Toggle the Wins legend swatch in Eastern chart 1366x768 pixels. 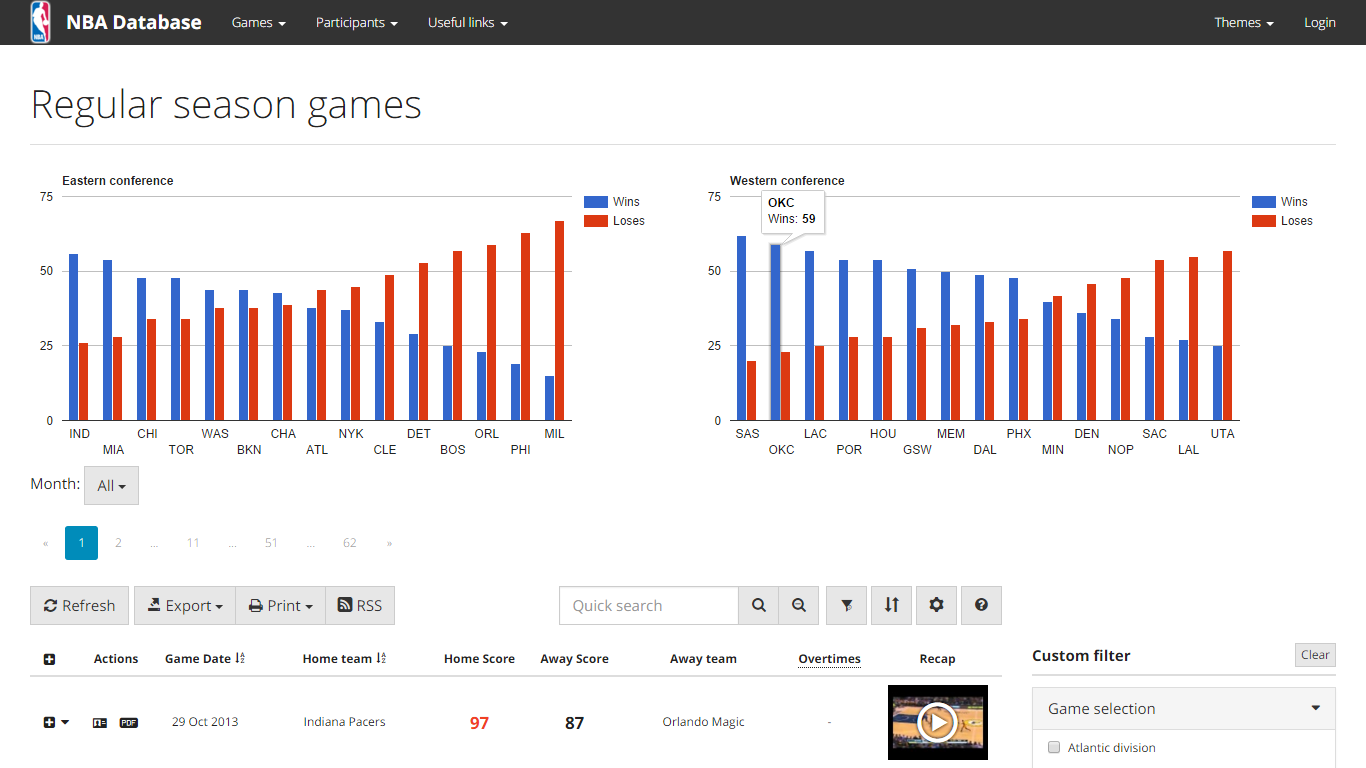(x=596, y=202)
